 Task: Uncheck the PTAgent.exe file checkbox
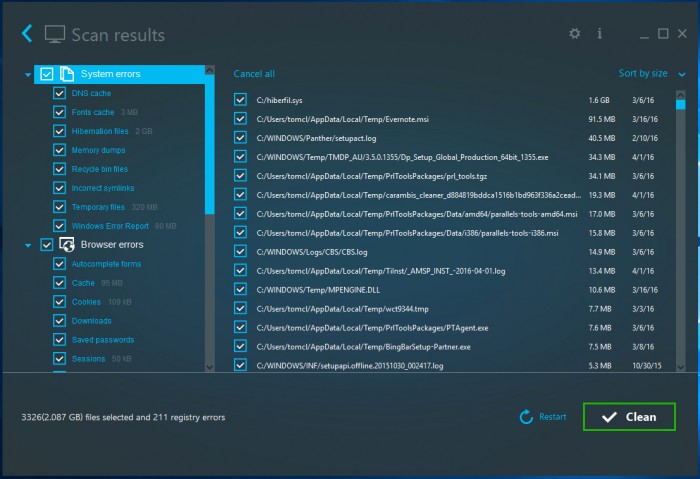tap(240, 328)
